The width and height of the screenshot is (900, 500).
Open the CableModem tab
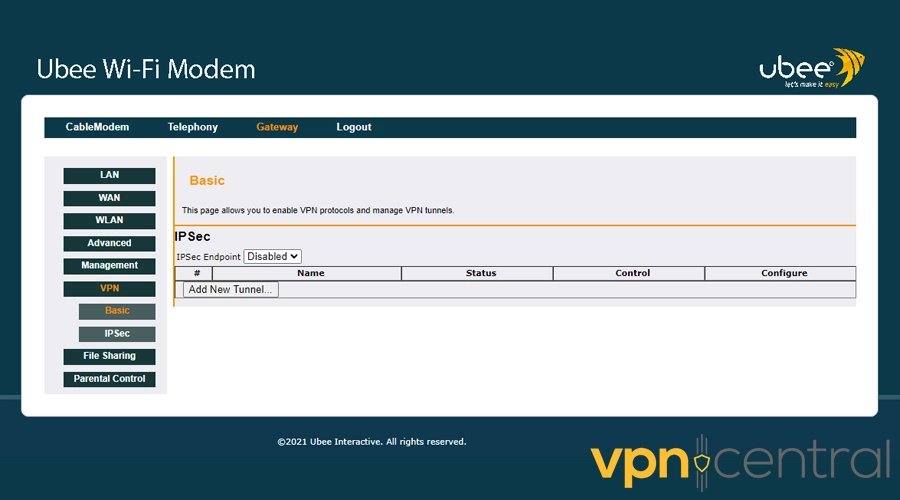coord(97,127)
